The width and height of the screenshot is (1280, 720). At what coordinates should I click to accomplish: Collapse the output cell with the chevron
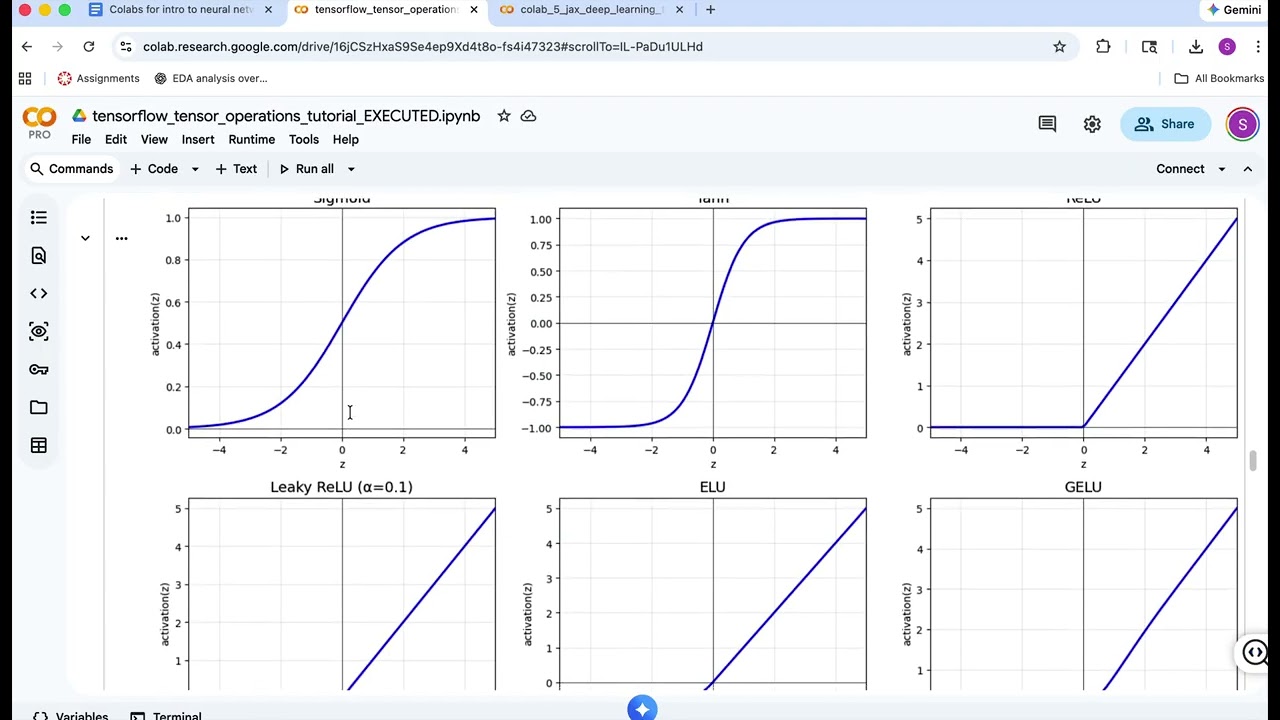pyautogui.click(x=85, y=238)
